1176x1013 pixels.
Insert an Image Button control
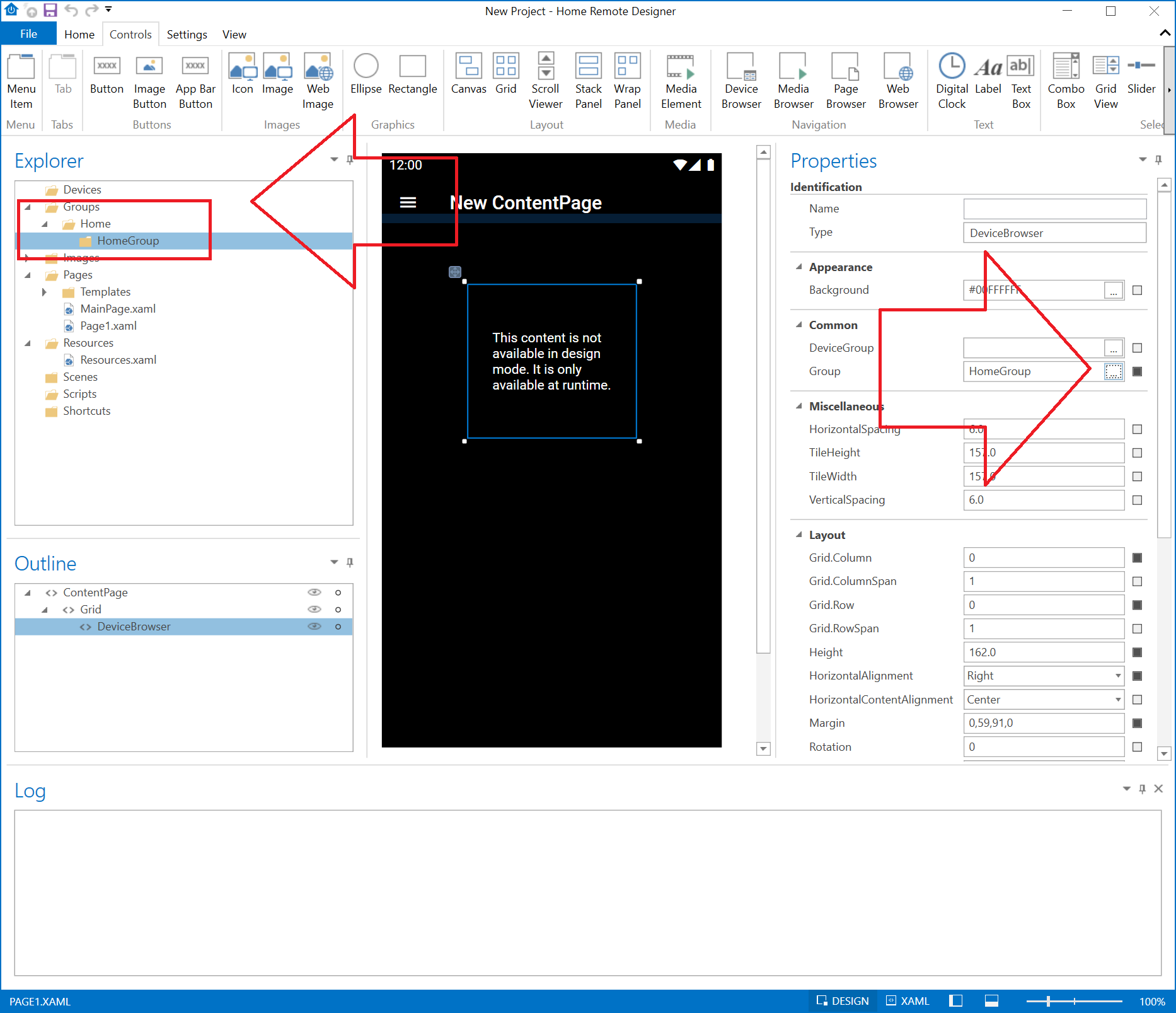click(149, 82)
